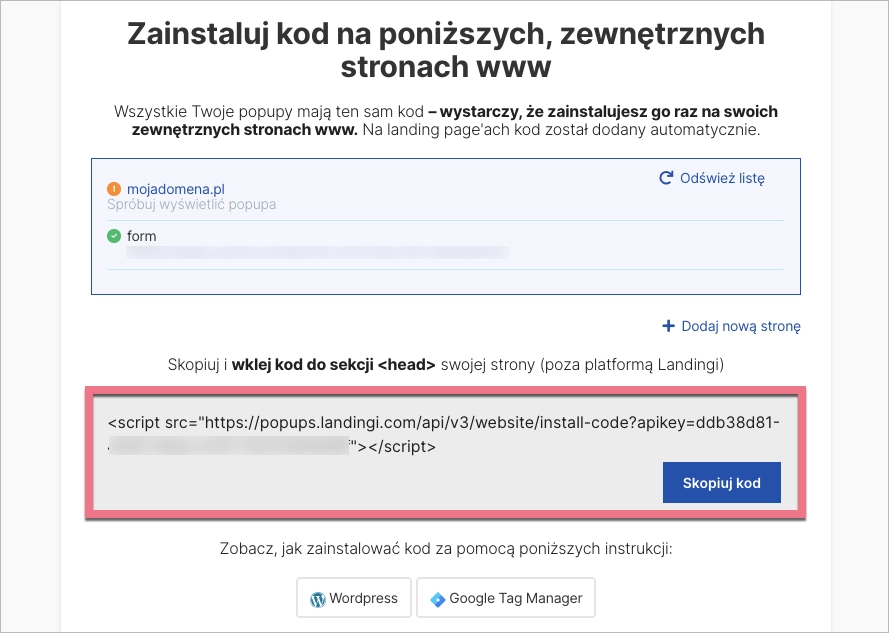889x633 pixels.
Task: Click the 'Zobacz, jak zainstalować kod' text line
Action: pyautogui.click(x=445, y=551)
